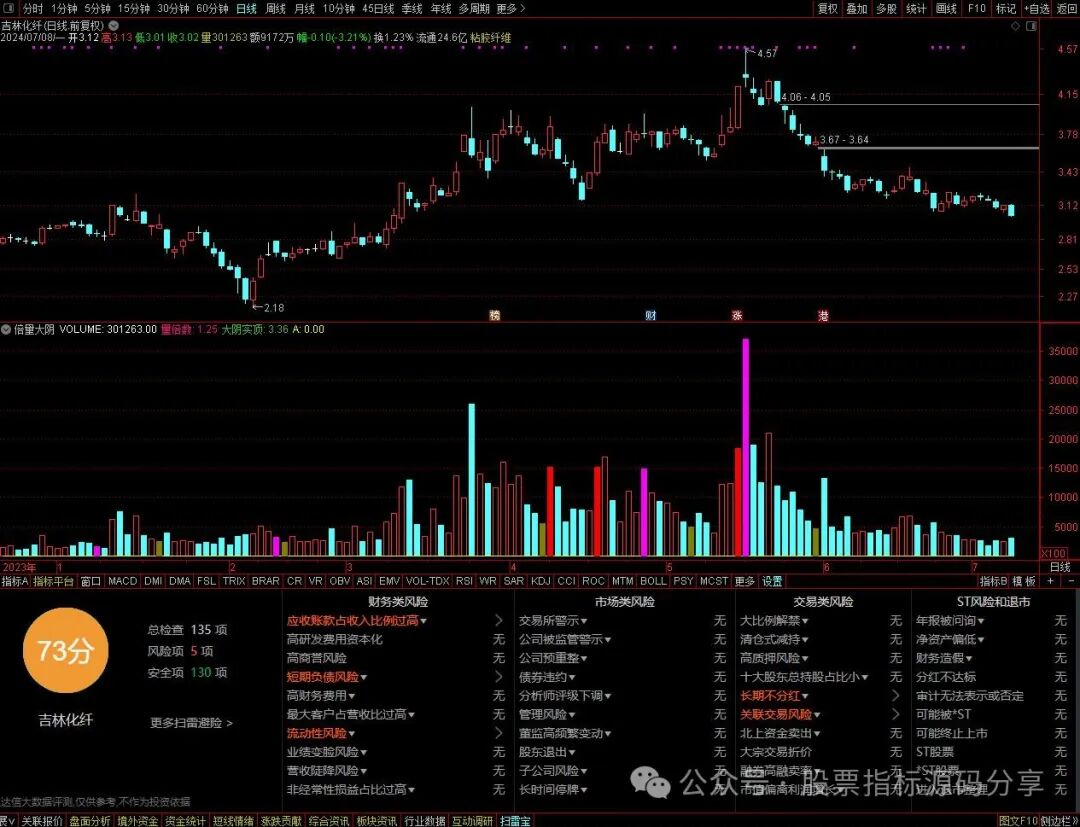The image size is (1080, 827).
Task: Click the 日线 label on the time axis
Action: coord(1059,567)
